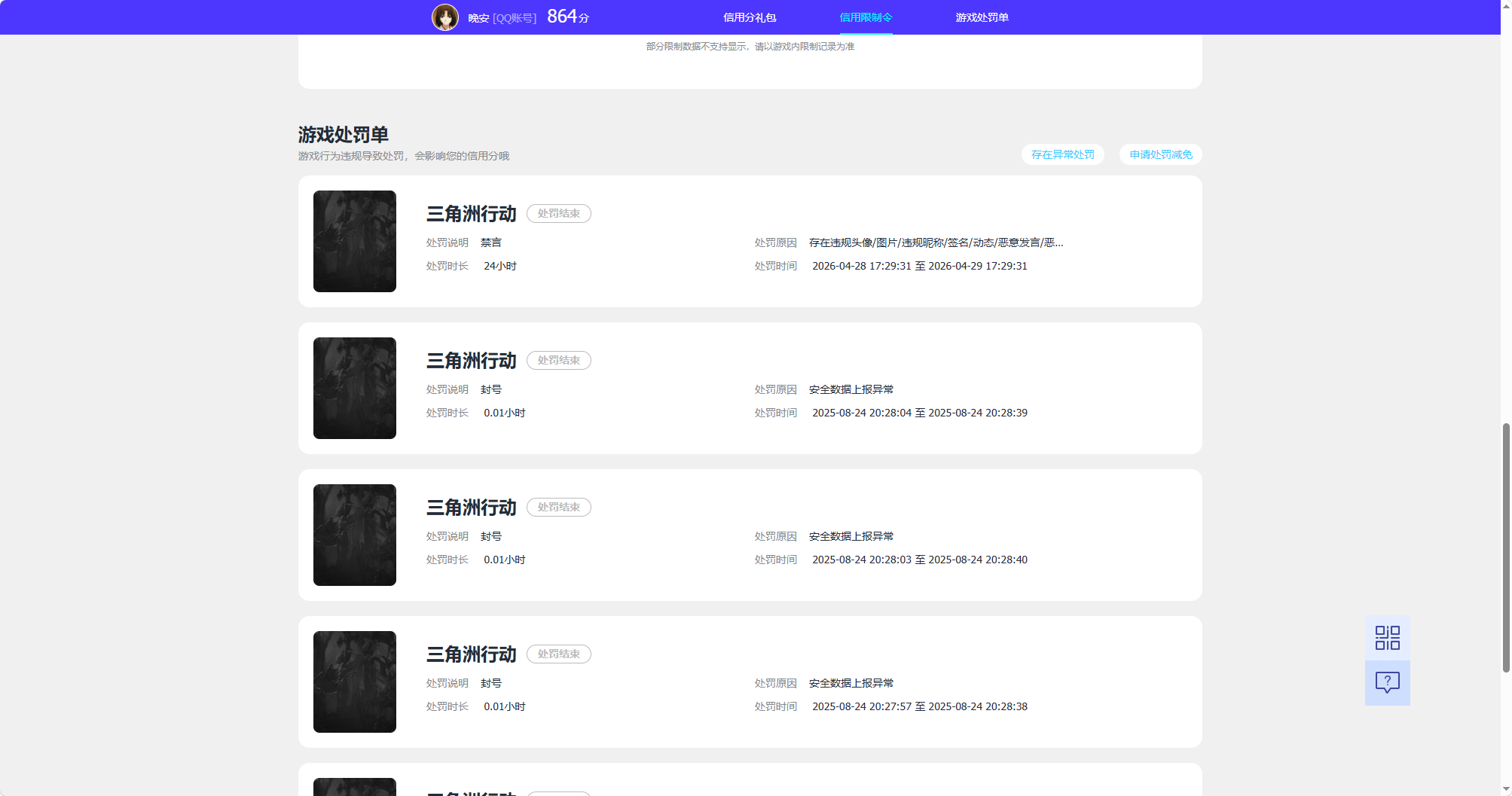Image resolution: width=1512 pixels, height=796 pixels.
Task: Click credit score 864分
Action: click(x=568, y=17)
